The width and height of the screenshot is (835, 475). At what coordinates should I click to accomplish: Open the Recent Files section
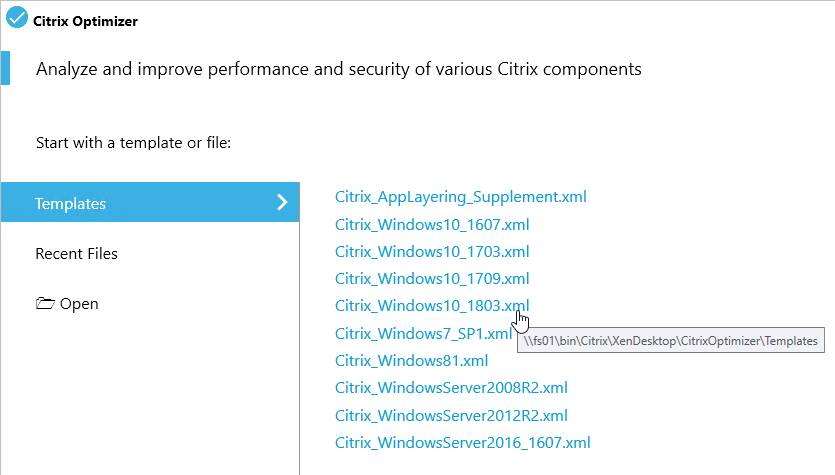point(76,253)
